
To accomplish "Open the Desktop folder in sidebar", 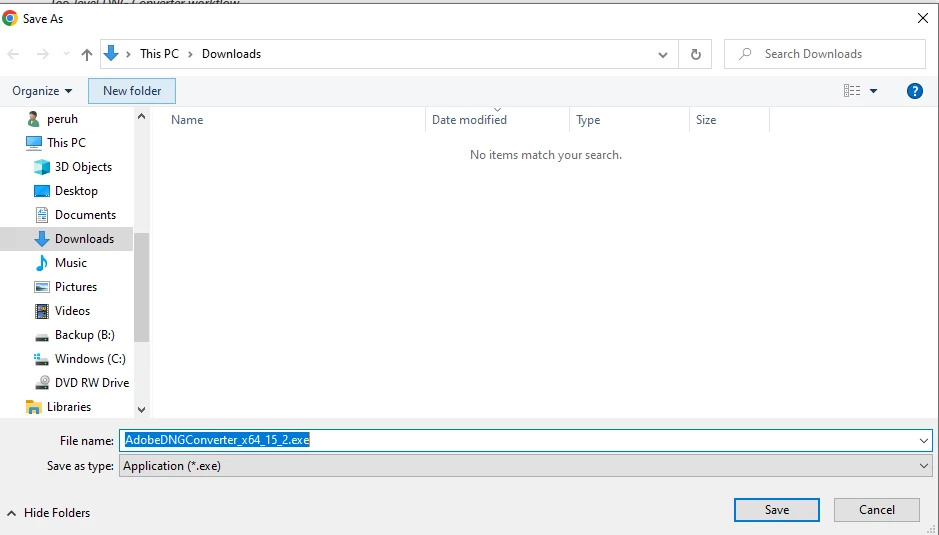I will (76, 191).
